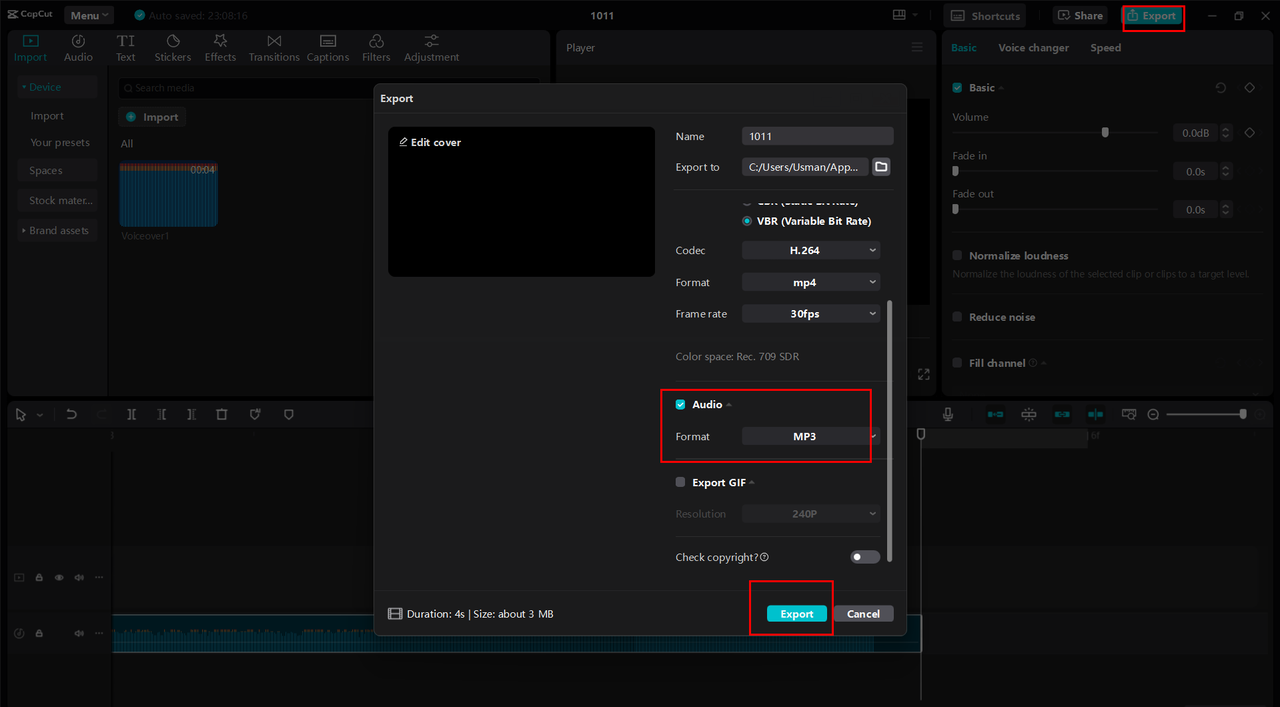Click the timeline zoom out minus icon
1280x707 pixels.
tap(1153, 414)
